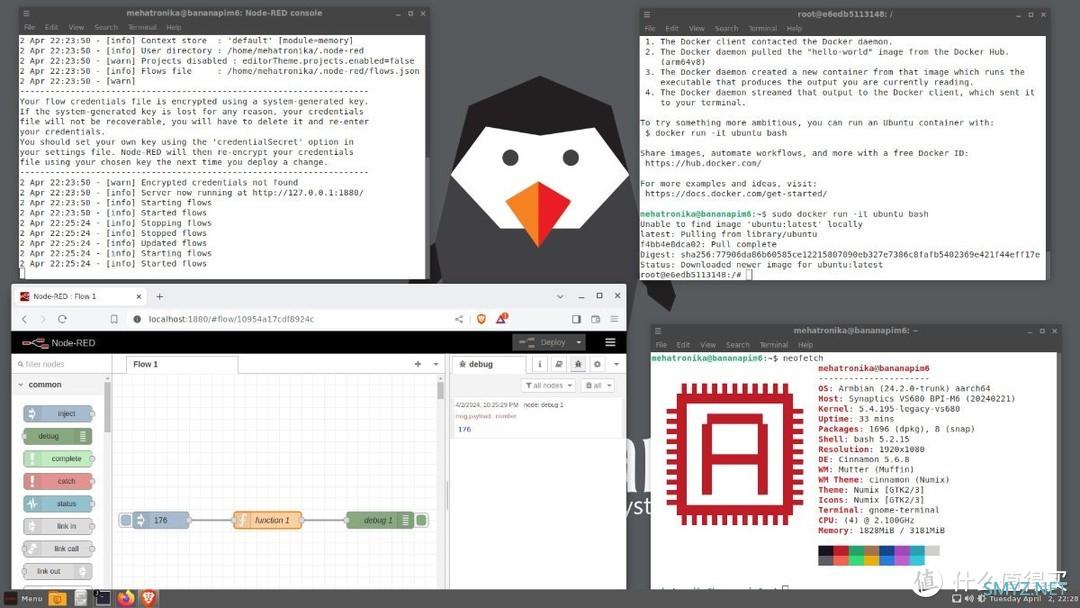Go back in Brave browser

coord(25,319)
